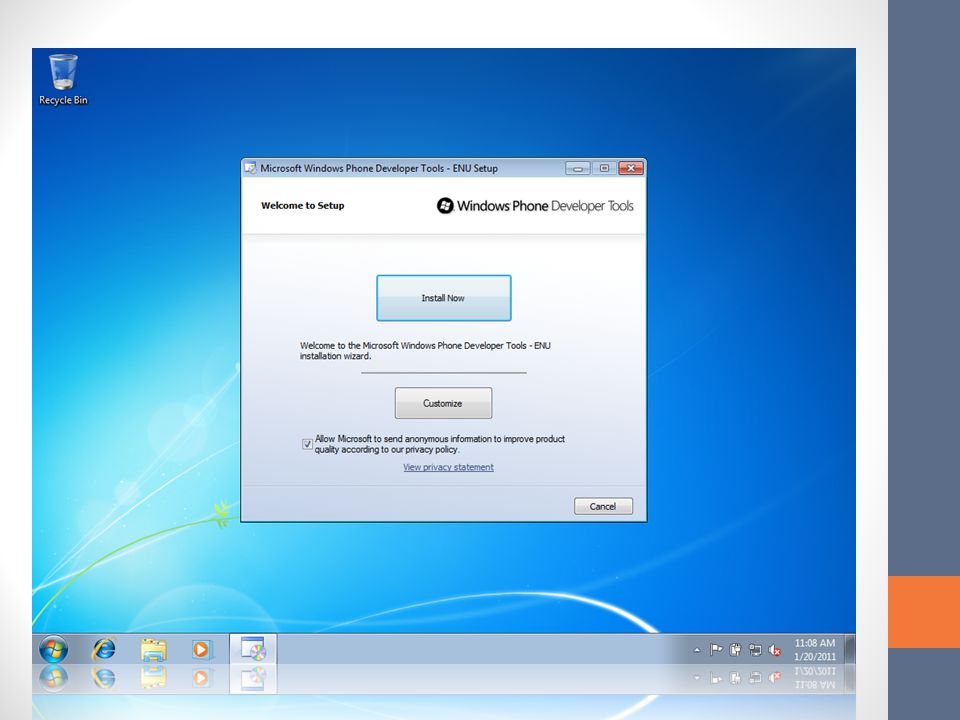The width and height of the screenshot is (960, 720).
Task: Uncheck the anonymous information checkbox
Action: (x=307, y=444)
